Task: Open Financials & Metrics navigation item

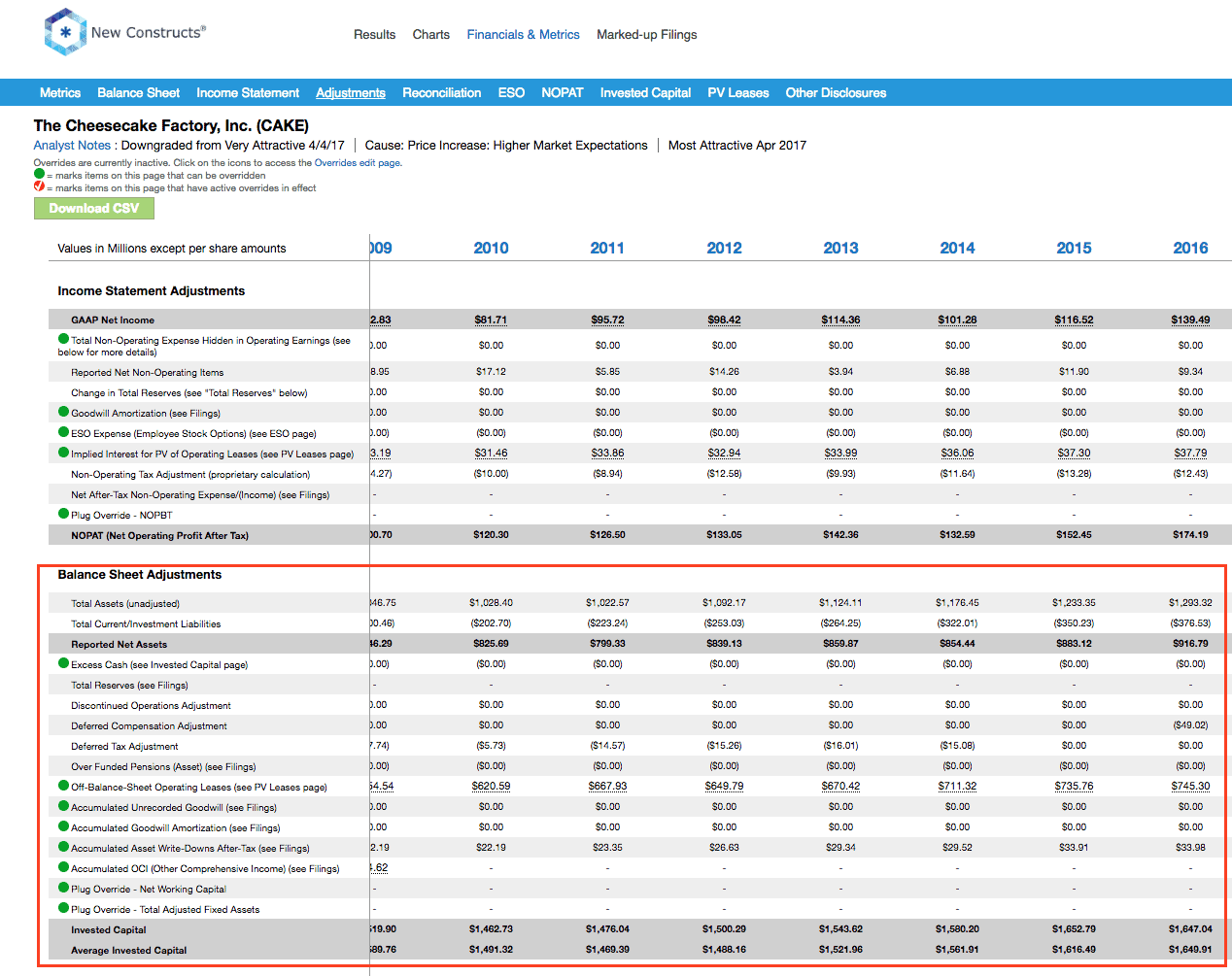Action: click(x=523, y=34)
